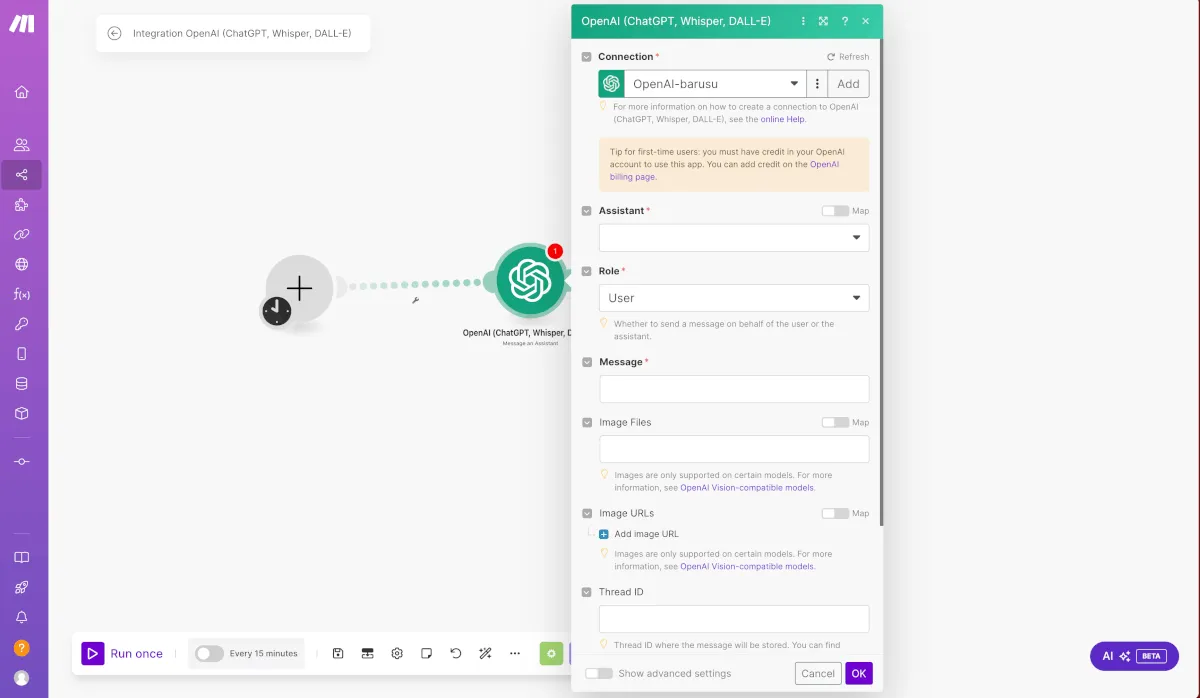Open the rocket what's new icon

tap(22, 588)
